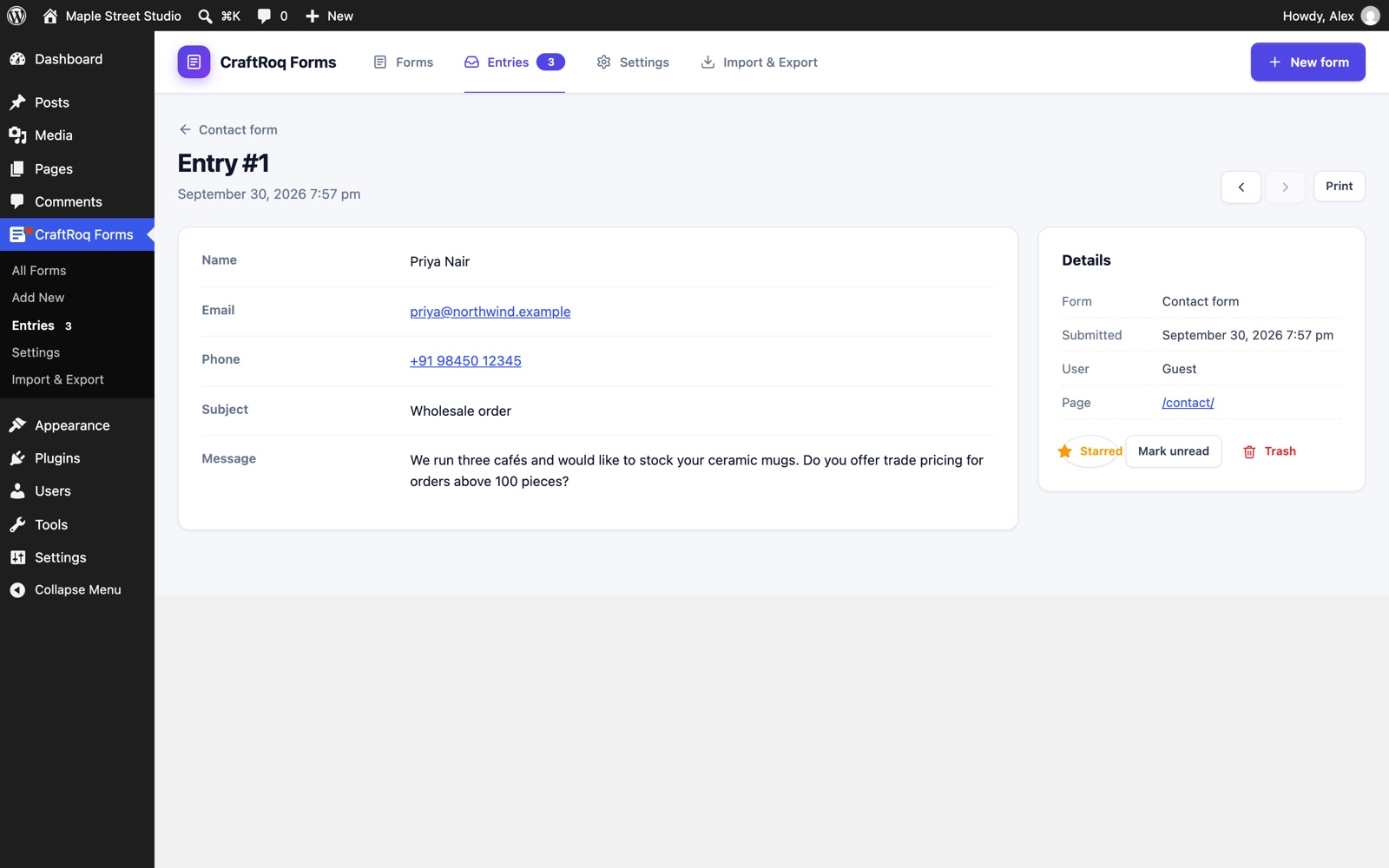This screenshot has height=868, width=1389.
Task: Click the entry date under Entry #1 heading
Action: (x=269, y=194)
